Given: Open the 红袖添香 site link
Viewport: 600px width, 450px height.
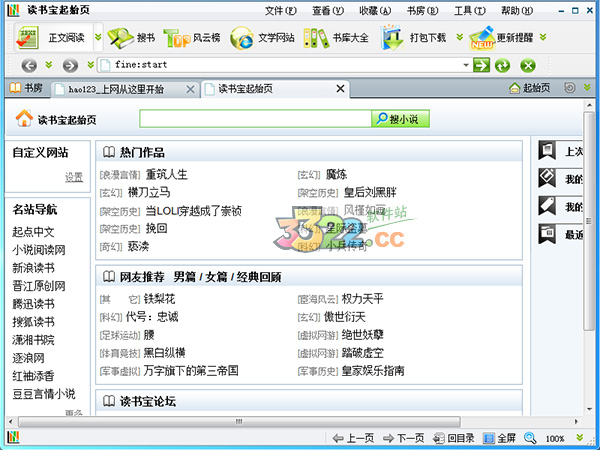Looking at the screenshot, I should [x=33, y=376].
